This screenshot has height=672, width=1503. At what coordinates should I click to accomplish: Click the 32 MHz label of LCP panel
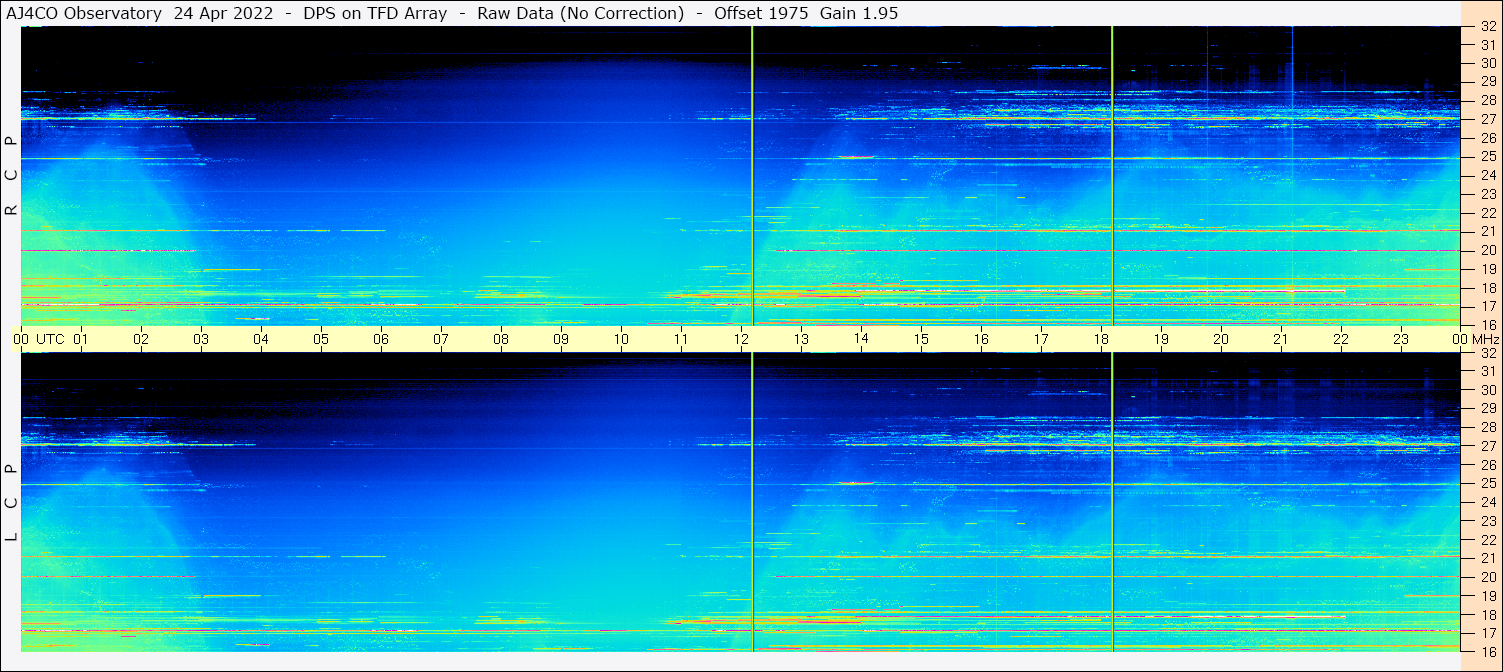(1488, 353)
